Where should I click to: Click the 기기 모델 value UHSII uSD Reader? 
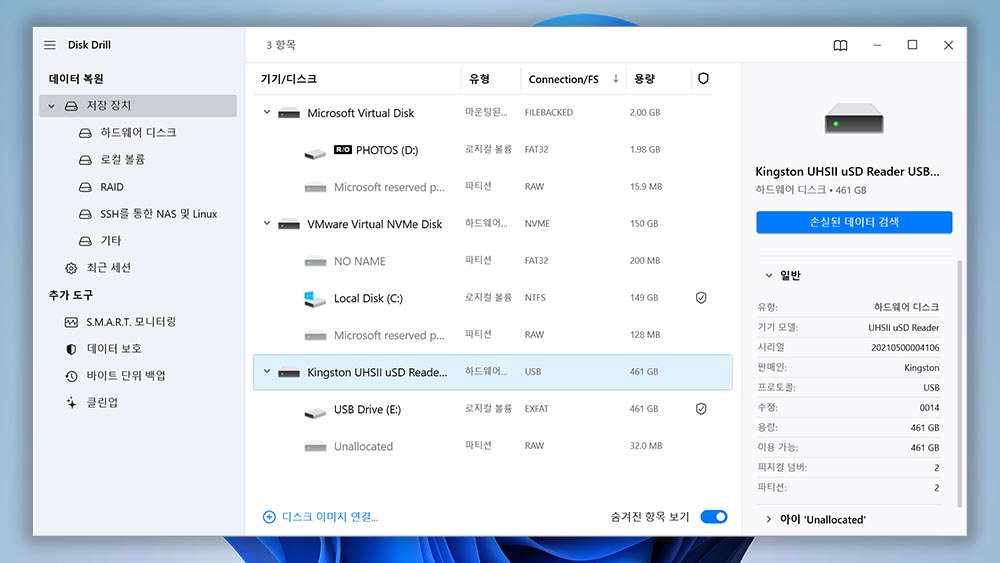(x=904, y=328)
